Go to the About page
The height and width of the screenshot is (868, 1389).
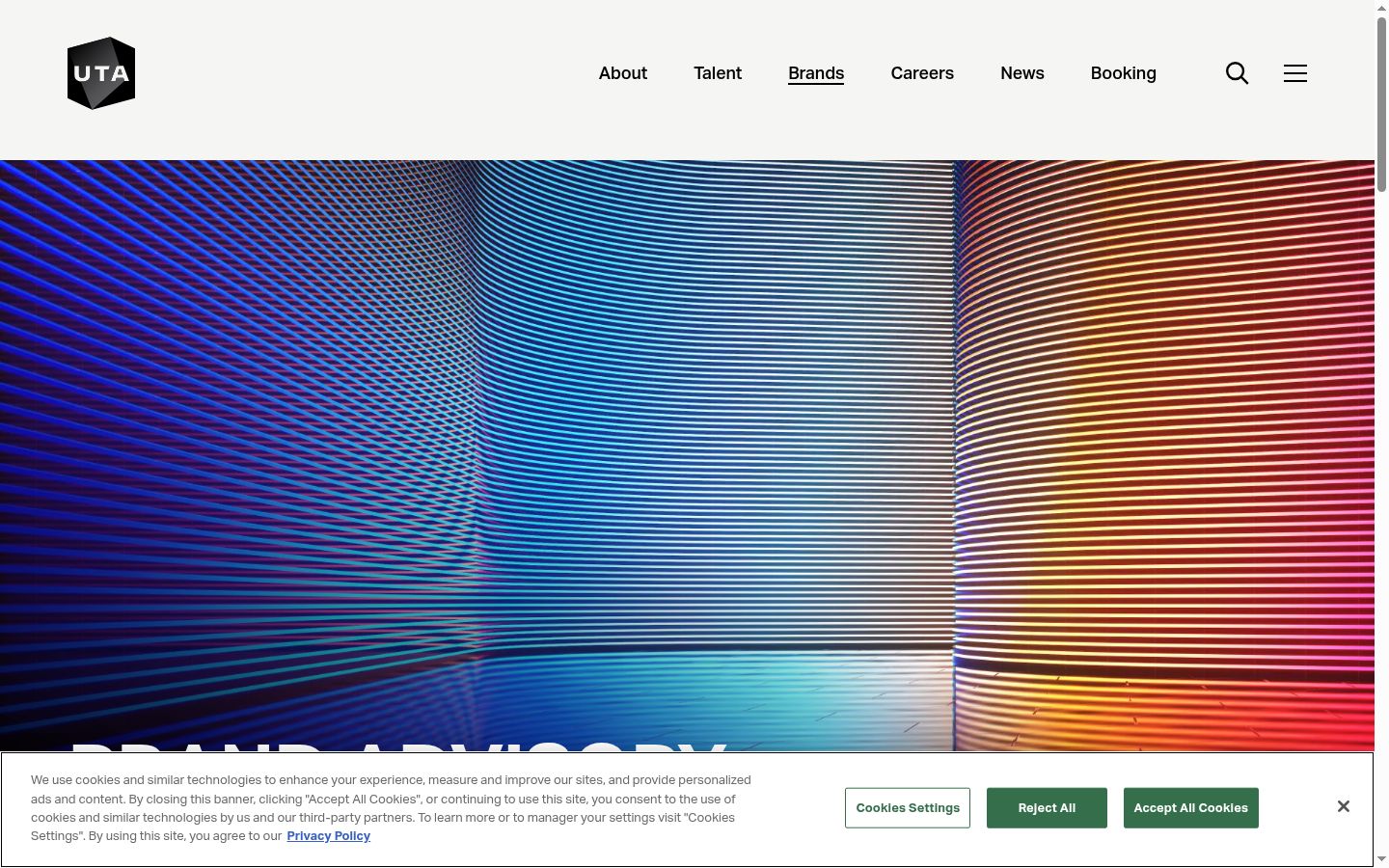[623, 73]
